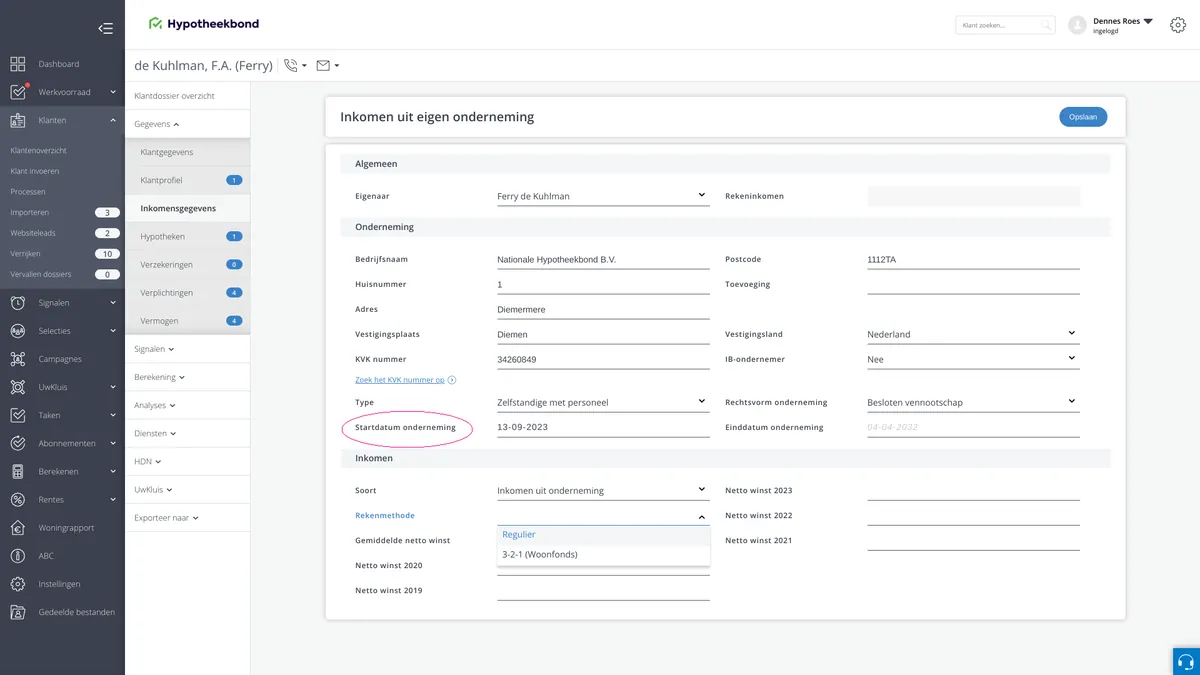The width and height of the screenshot is (1200, 675).
Task: Open the Vestigingsland dropdown
Action: point(973,334)
